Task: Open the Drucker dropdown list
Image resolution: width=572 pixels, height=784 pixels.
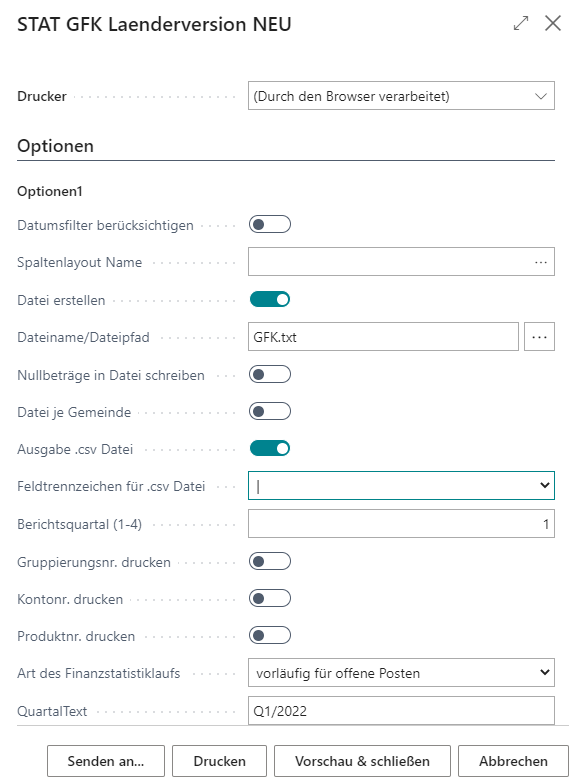Action: click(402, 96)
